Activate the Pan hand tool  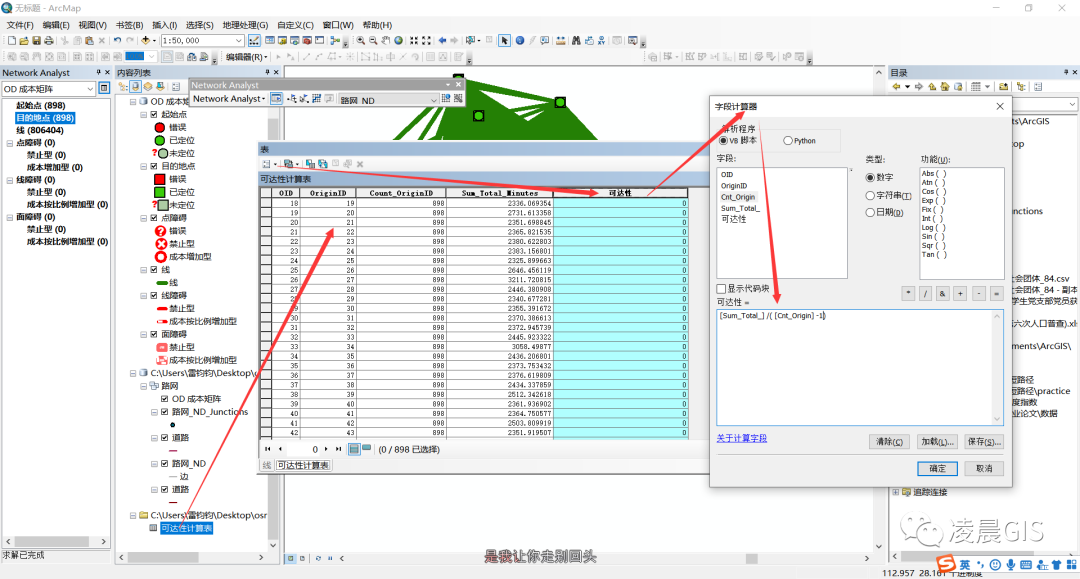tap(386, 41)
